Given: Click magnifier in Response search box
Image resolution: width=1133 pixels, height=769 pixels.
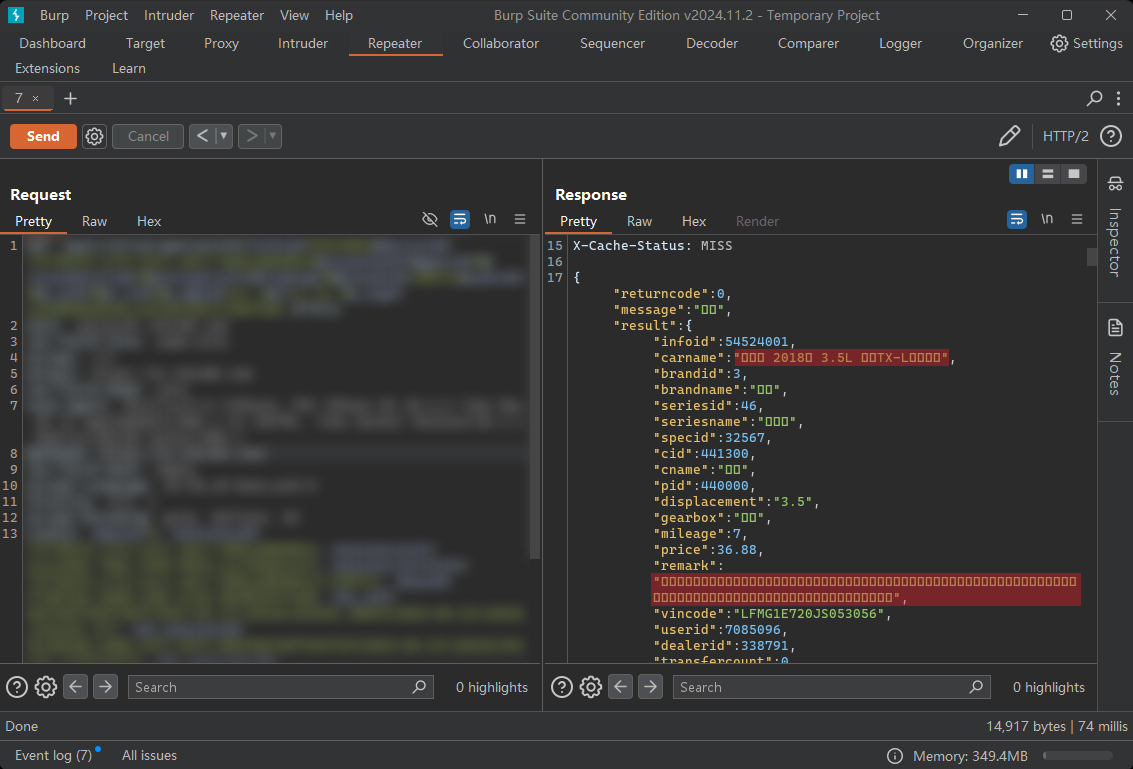Looking at the screenshot, I should 976,687.
